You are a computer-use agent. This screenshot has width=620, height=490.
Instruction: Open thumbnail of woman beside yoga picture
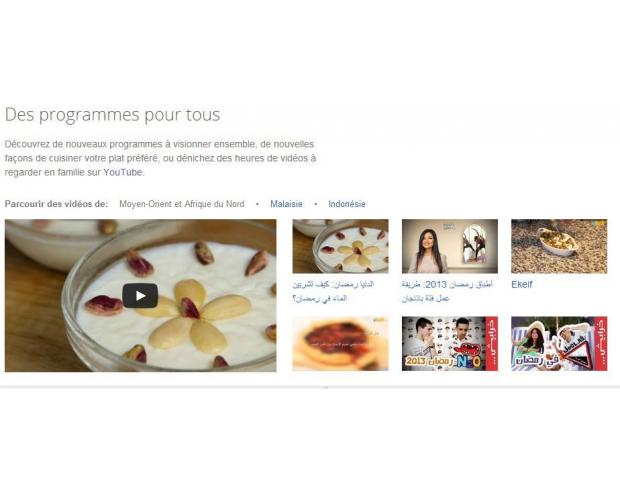[x=450, y=246]
